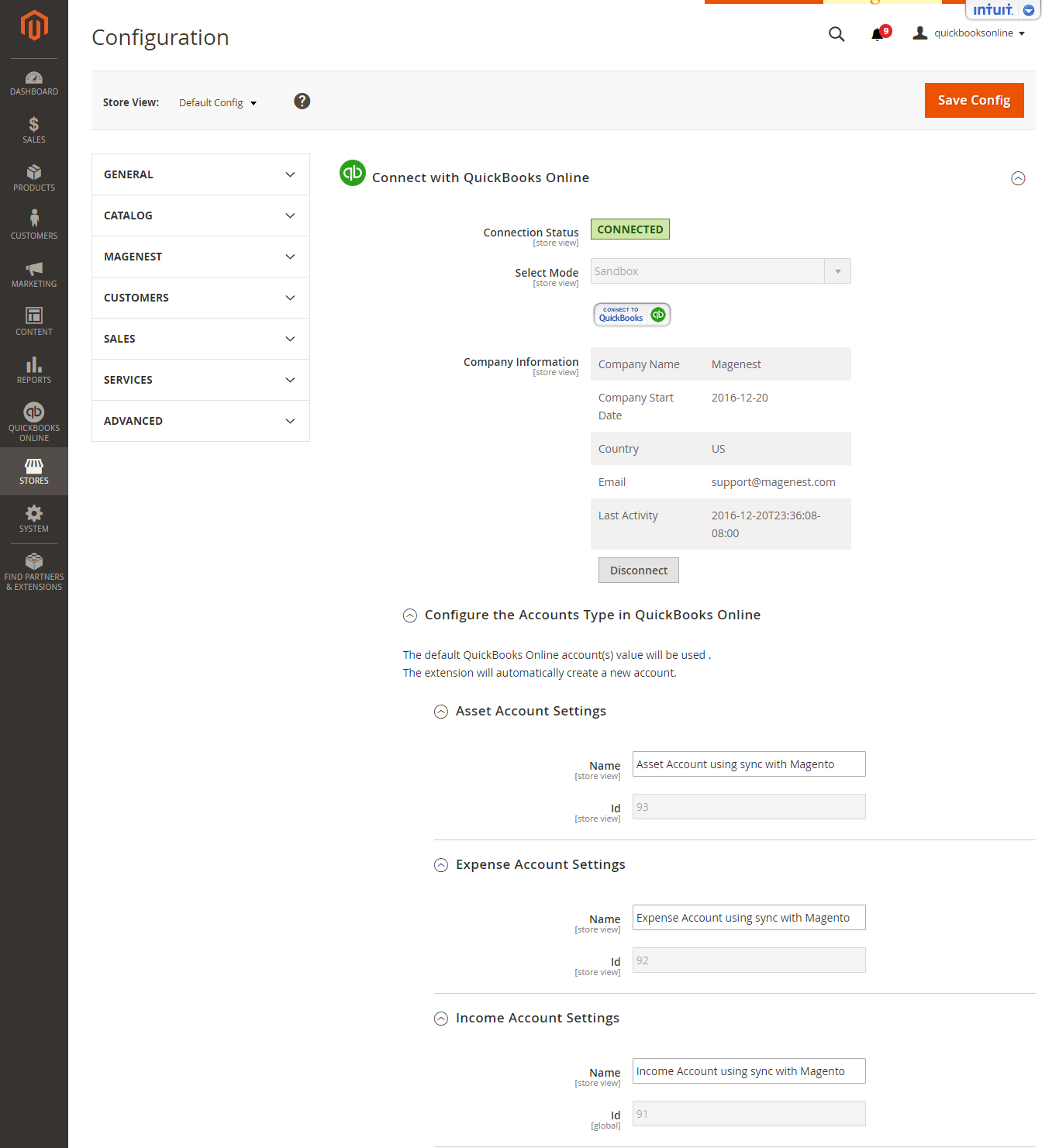Expand the Catalog configuration section
The width and height of the screenshot is (1059, 1148).
click(x=201, y=215)
